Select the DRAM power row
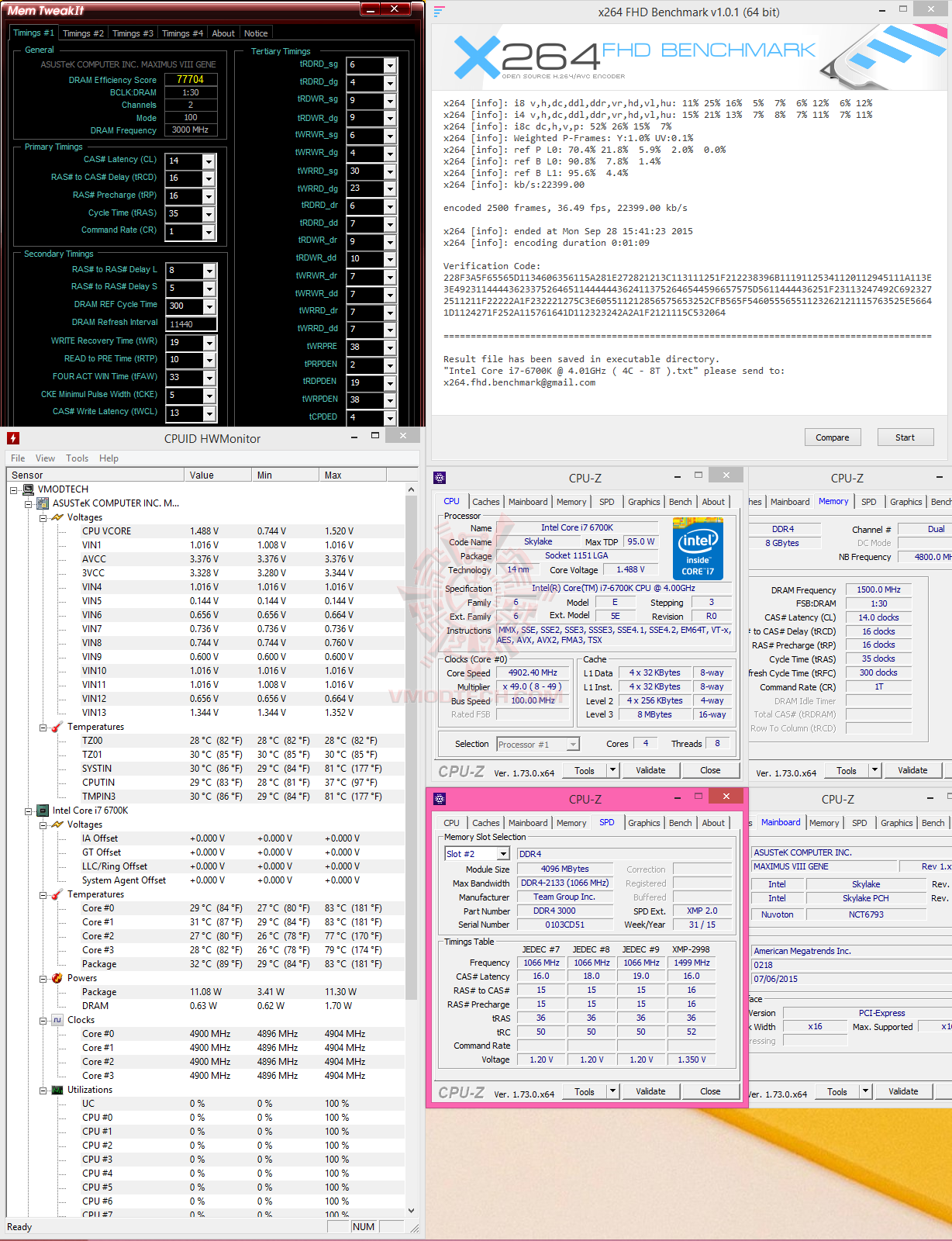This screenshot has height=1241, width=952. 205,1006
